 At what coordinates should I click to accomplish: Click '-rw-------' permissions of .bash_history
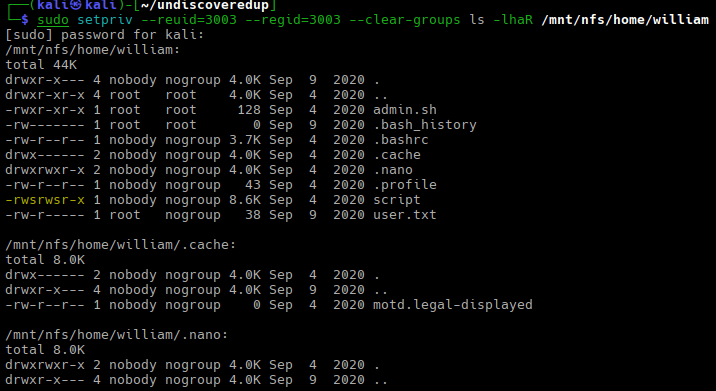click(x=45, y=125)
